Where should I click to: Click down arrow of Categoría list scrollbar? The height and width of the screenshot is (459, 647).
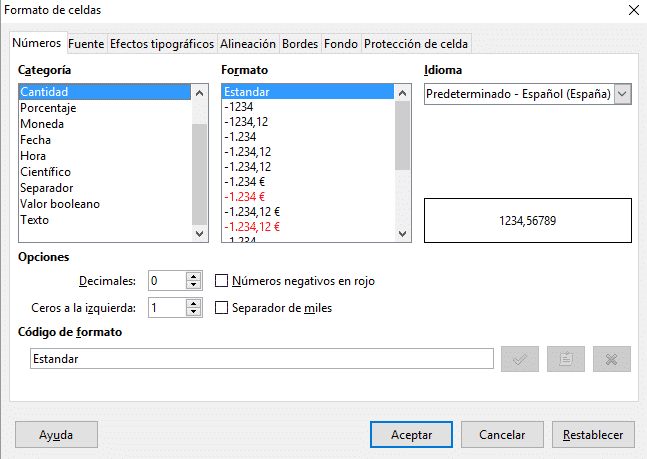point(200,234)
